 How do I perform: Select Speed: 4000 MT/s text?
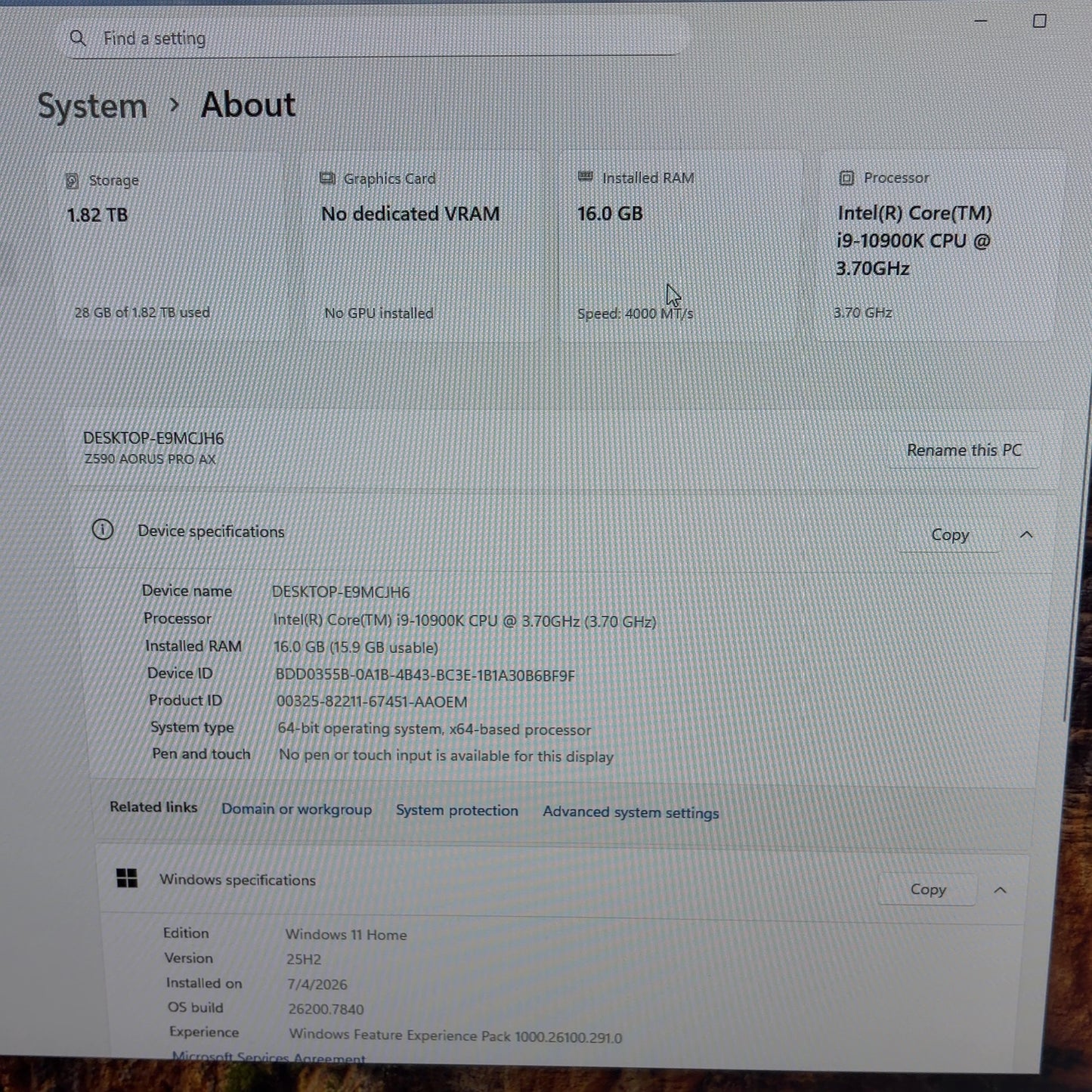click(635, 314)
